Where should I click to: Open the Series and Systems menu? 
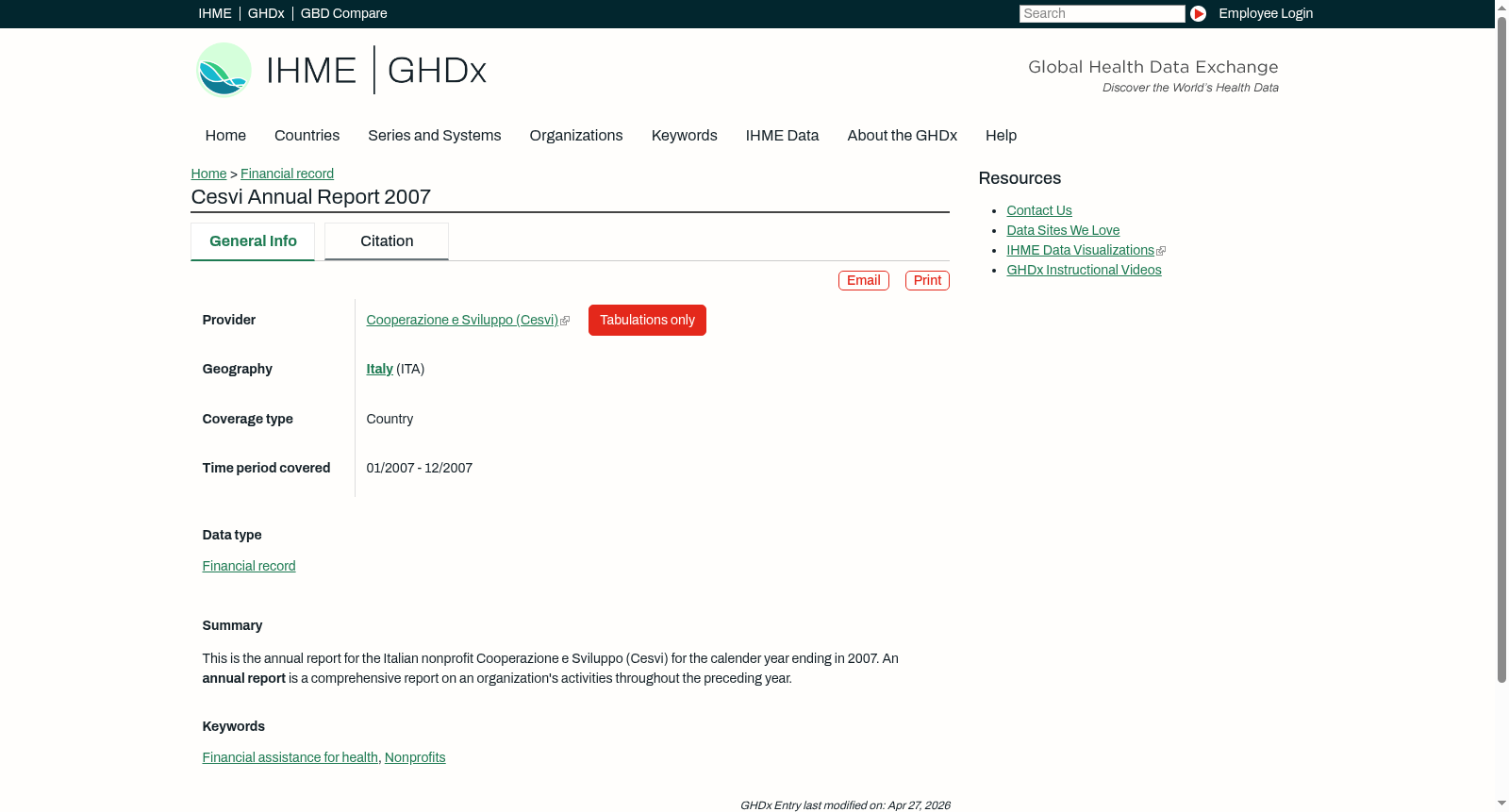(434, 135)
